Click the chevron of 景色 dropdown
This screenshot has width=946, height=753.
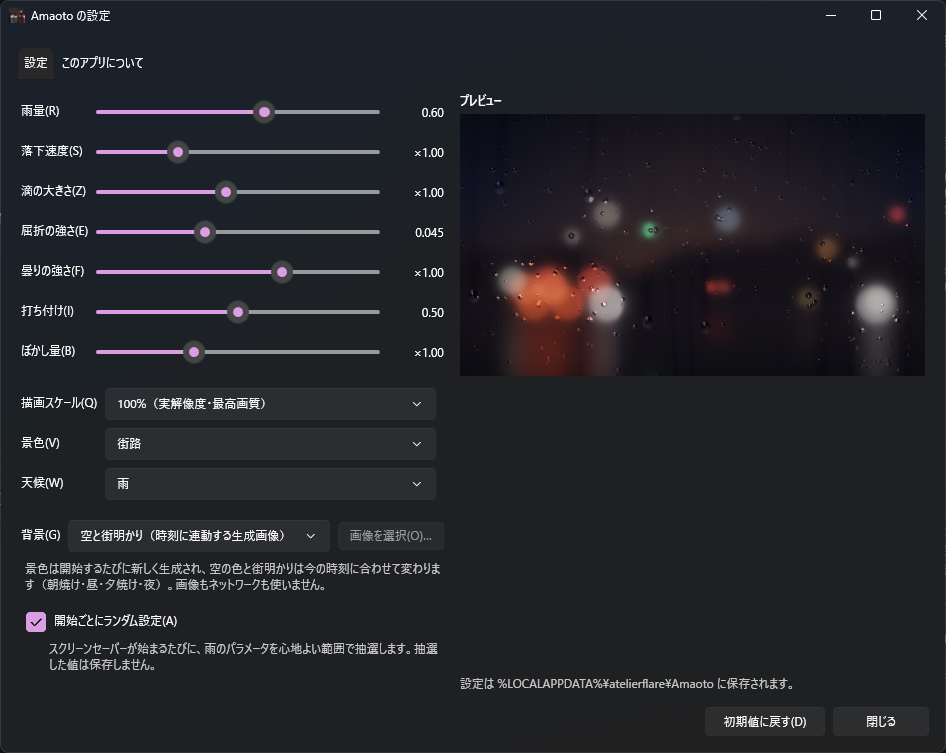[x=417, y=444]
